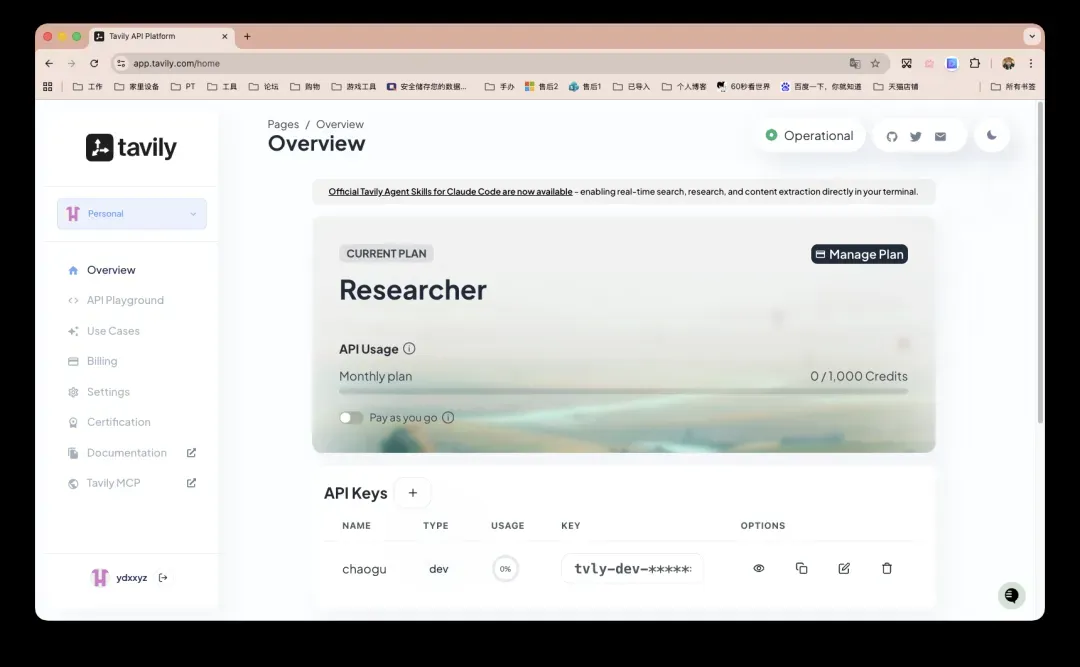Open the Twitter icon link
This screenshot has width=1080, height=667.
pos(916,136)
